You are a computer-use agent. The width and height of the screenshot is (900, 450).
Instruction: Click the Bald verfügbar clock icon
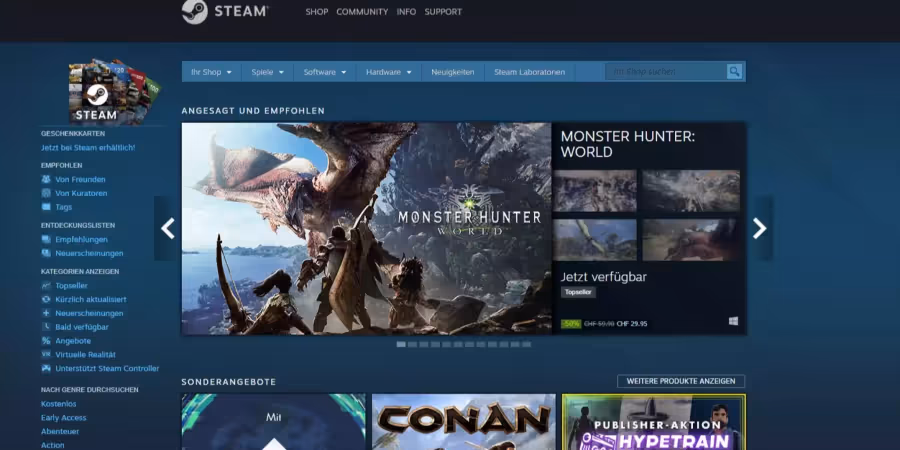(x=46, y=327)
